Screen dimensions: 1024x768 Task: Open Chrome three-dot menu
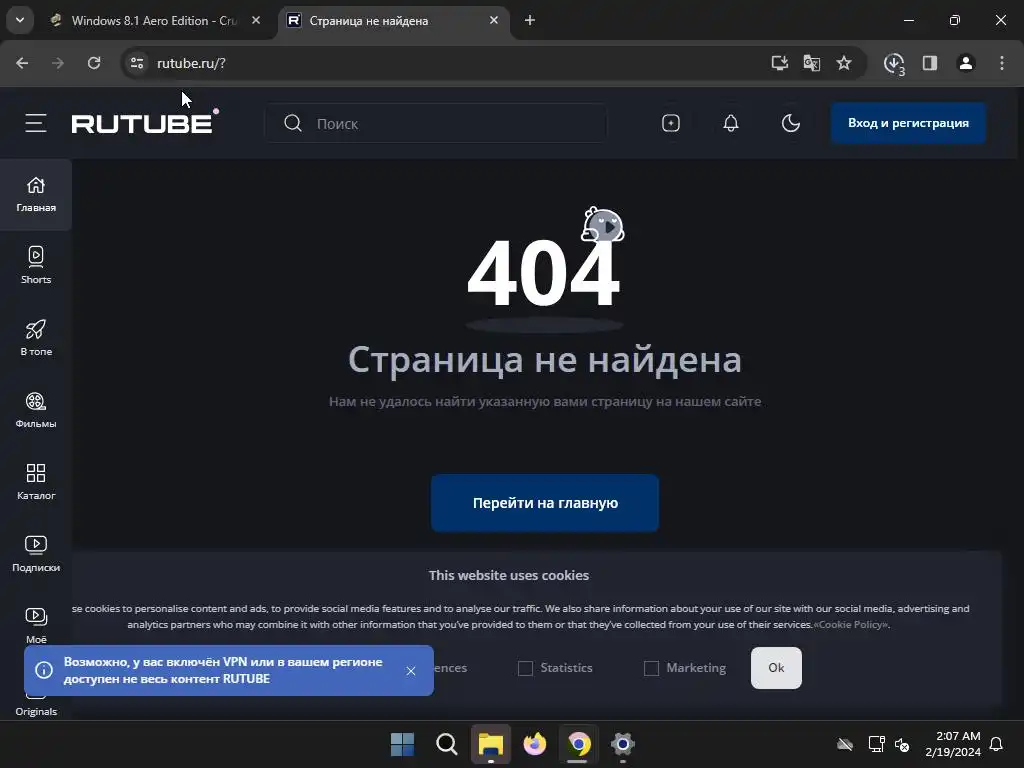[1002, 63]
